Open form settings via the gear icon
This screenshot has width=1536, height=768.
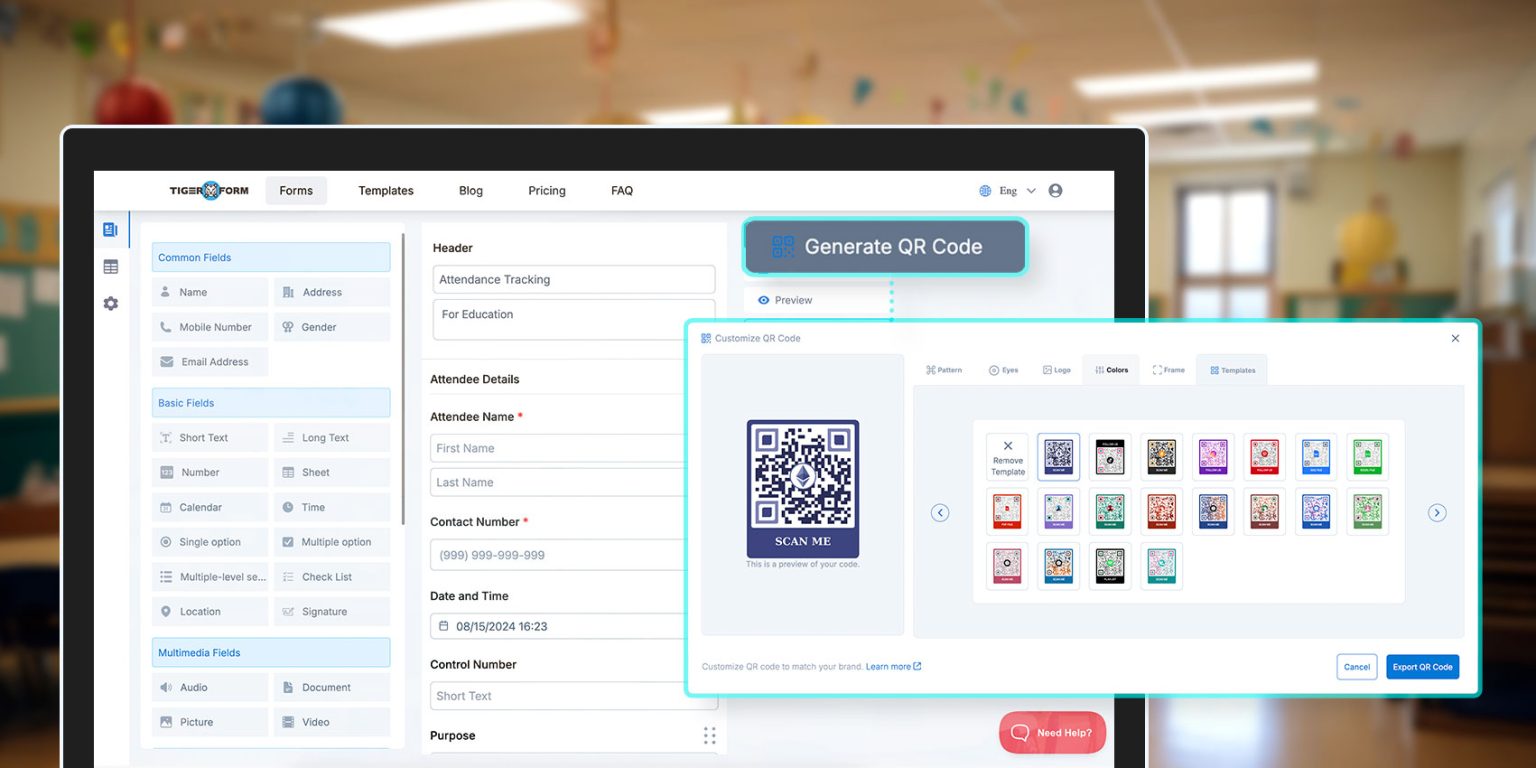(110, 304)
